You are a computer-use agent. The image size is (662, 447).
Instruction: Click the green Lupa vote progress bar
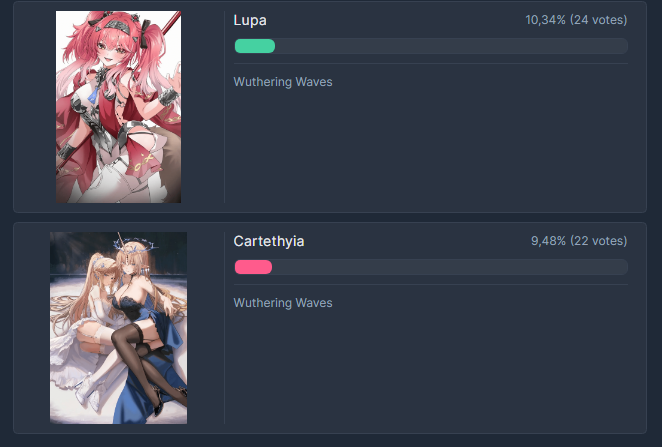click(x=255, y=46)
